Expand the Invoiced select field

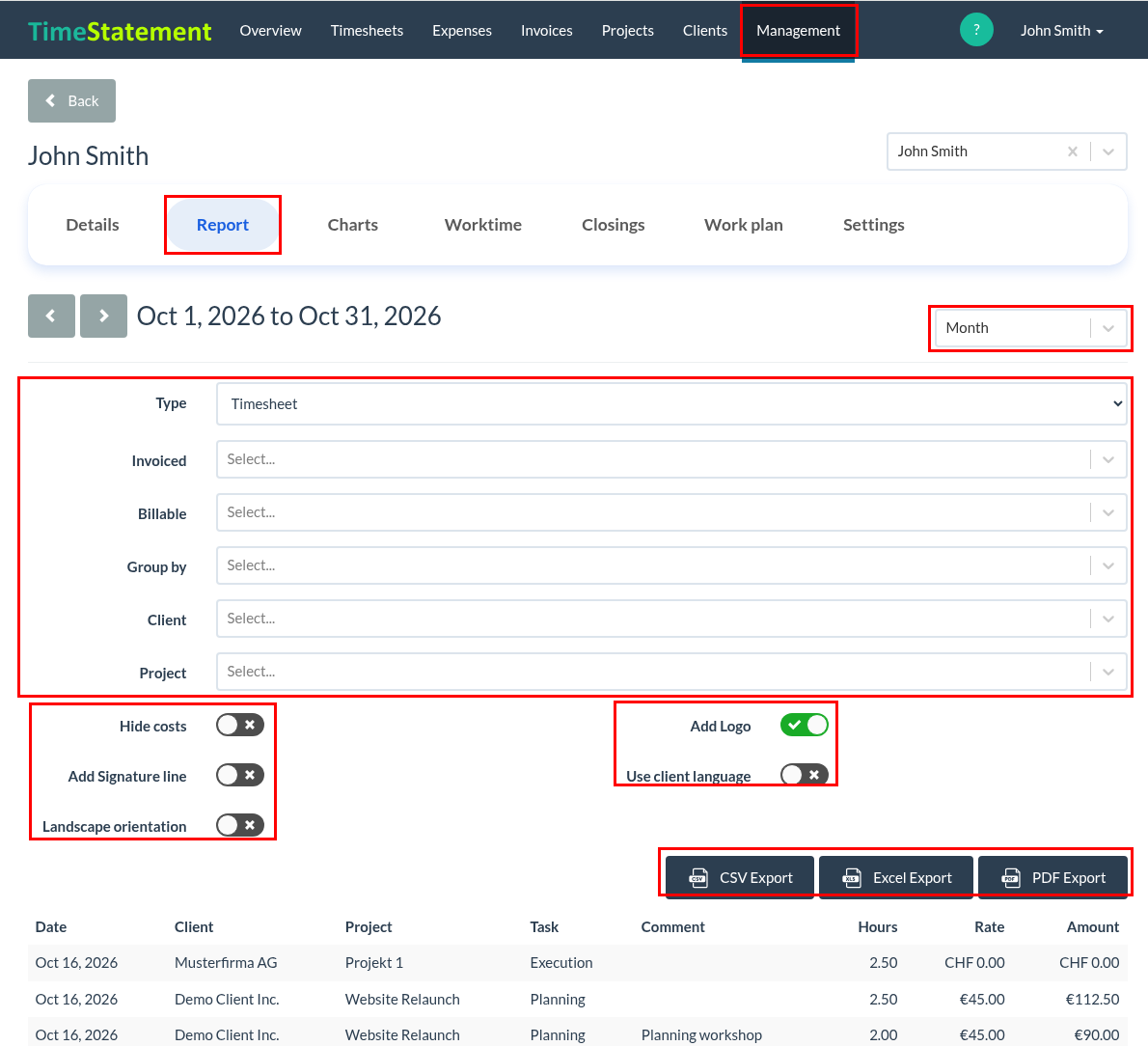tap(671, 459)
